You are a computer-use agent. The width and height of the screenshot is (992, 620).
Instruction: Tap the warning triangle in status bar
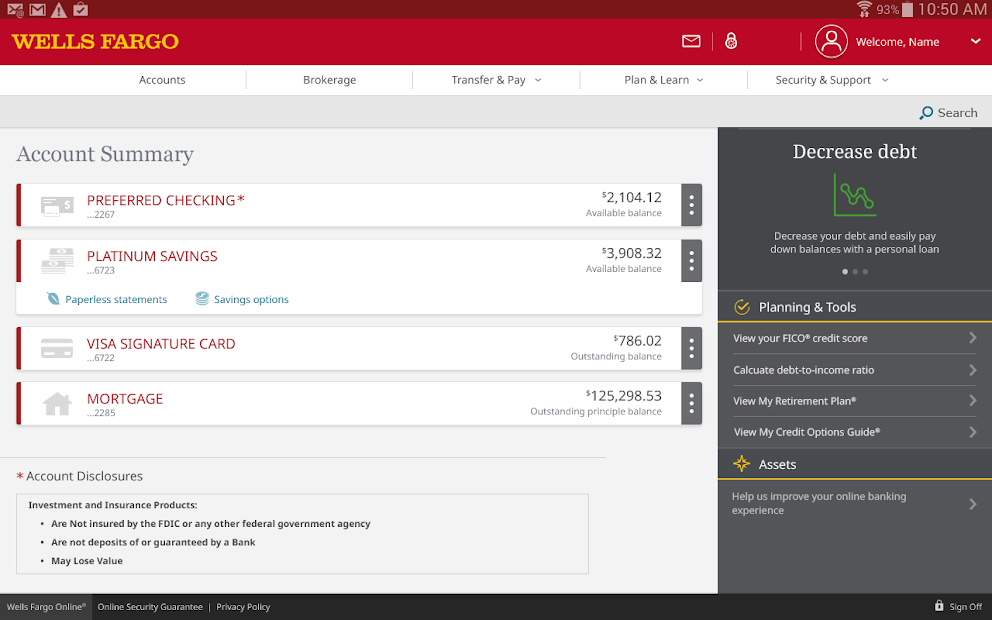[x=59, y=9]
